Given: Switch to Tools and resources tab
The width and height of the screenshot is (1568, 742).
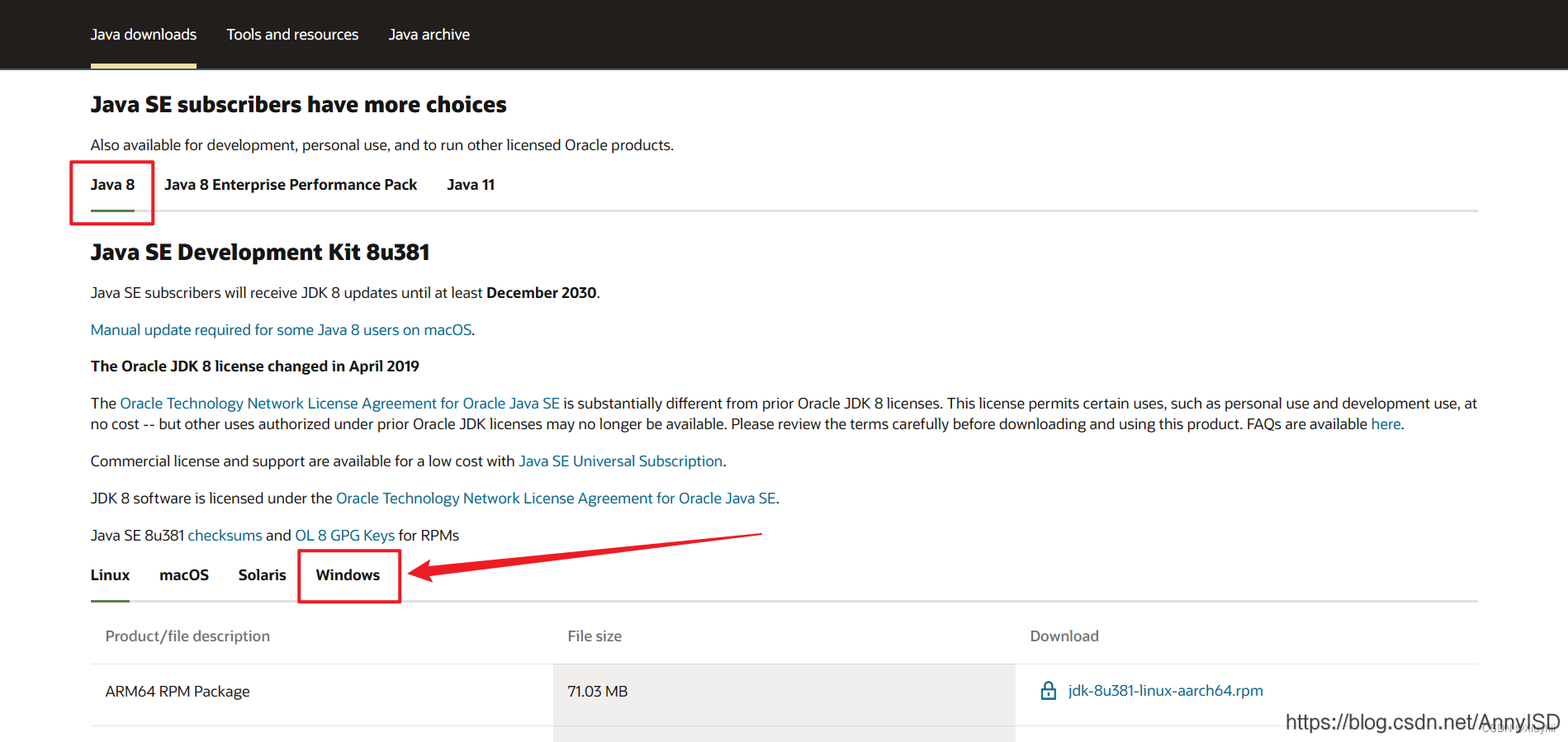Looking at the screenshot, I should click(292, 35).
